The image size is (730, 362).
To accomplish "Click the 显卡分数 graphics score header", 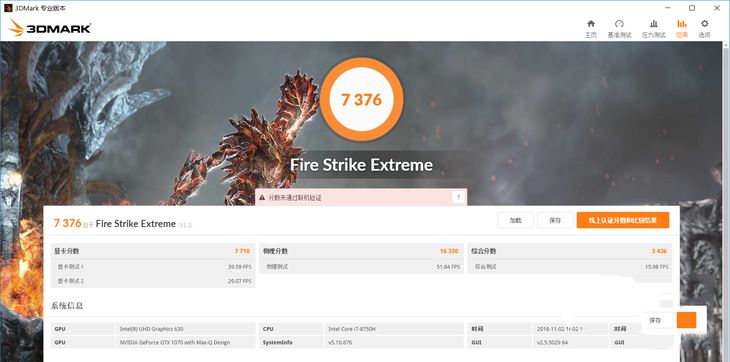I will [x=67, y=251].
